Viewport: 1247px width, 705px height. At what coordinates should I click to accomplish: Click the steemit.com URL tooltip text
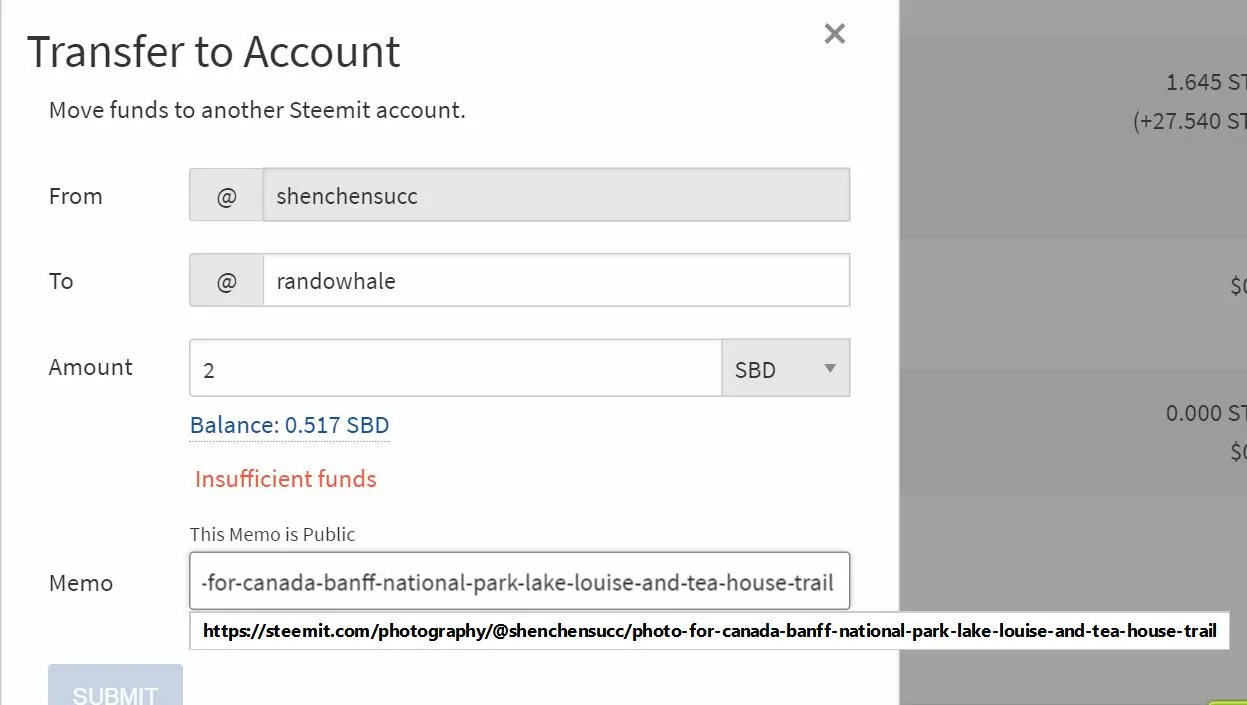point(710,631)
